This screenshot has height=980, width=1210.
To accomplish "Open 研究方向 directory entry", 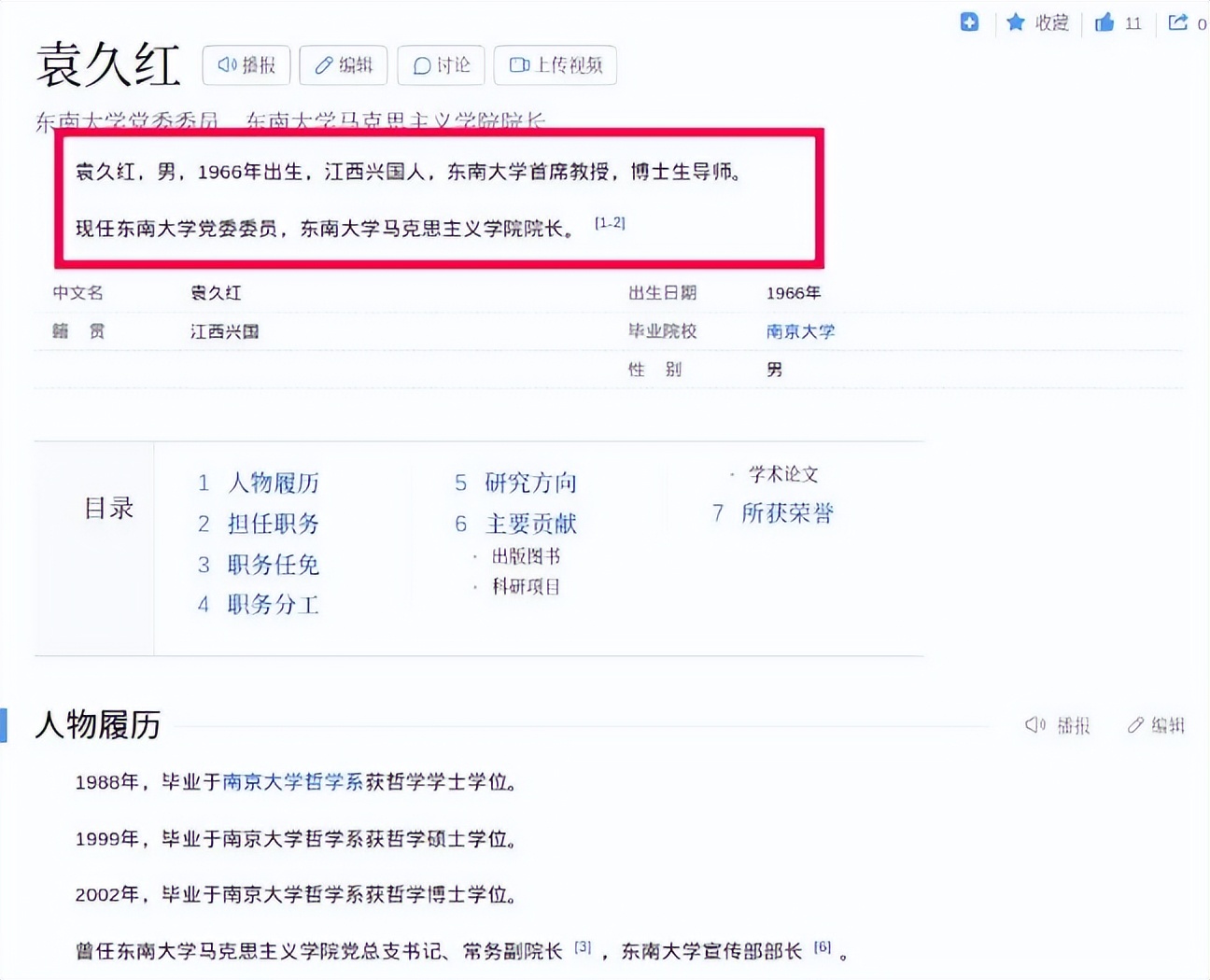I will pos(529,483).
